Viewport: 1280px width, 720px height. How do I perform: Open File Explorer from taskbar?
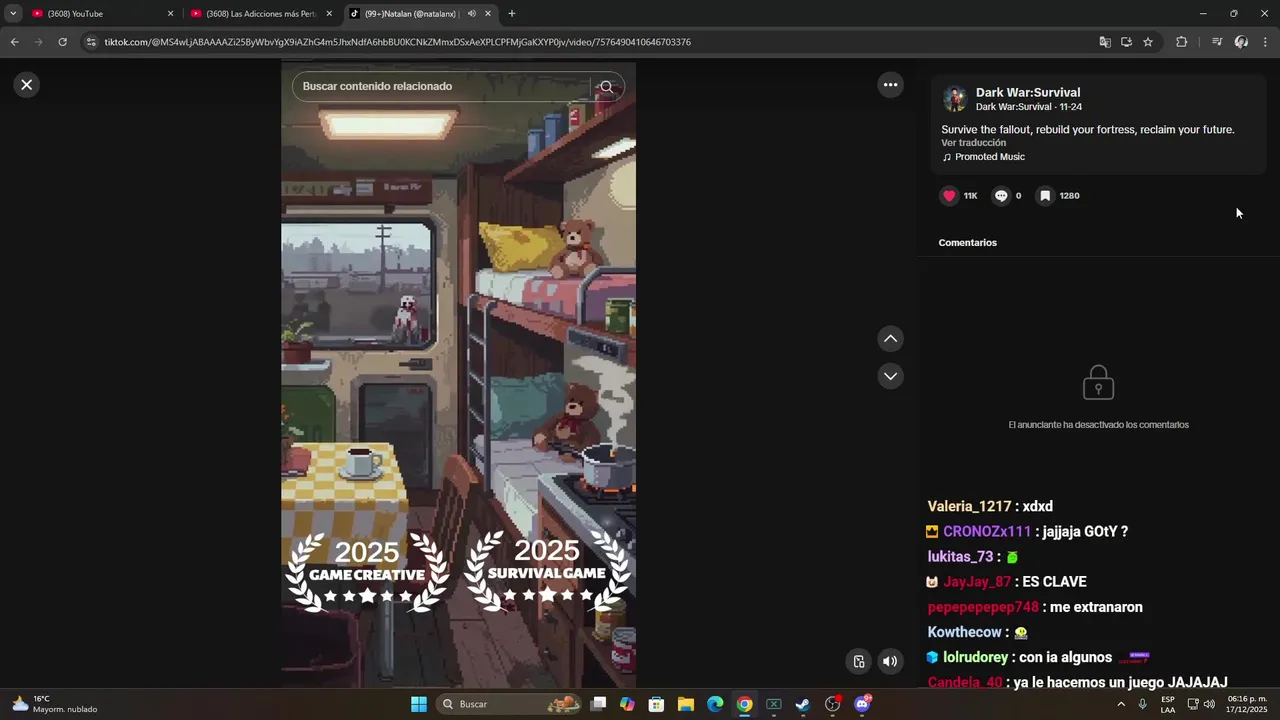[x=686, y=704]
